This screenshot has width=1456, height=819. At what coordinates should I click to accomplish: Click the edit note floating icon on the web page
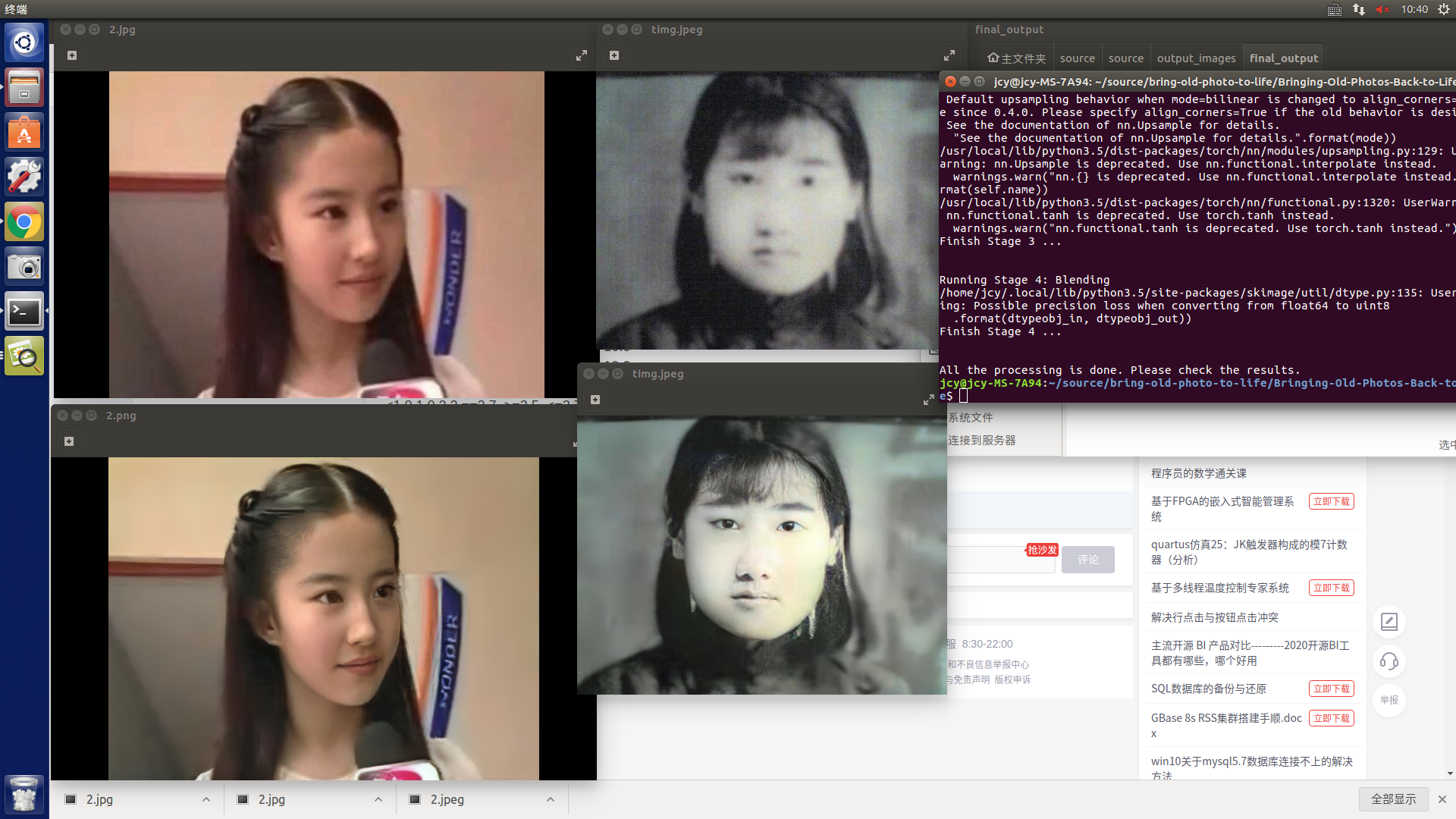[1389, 622]
